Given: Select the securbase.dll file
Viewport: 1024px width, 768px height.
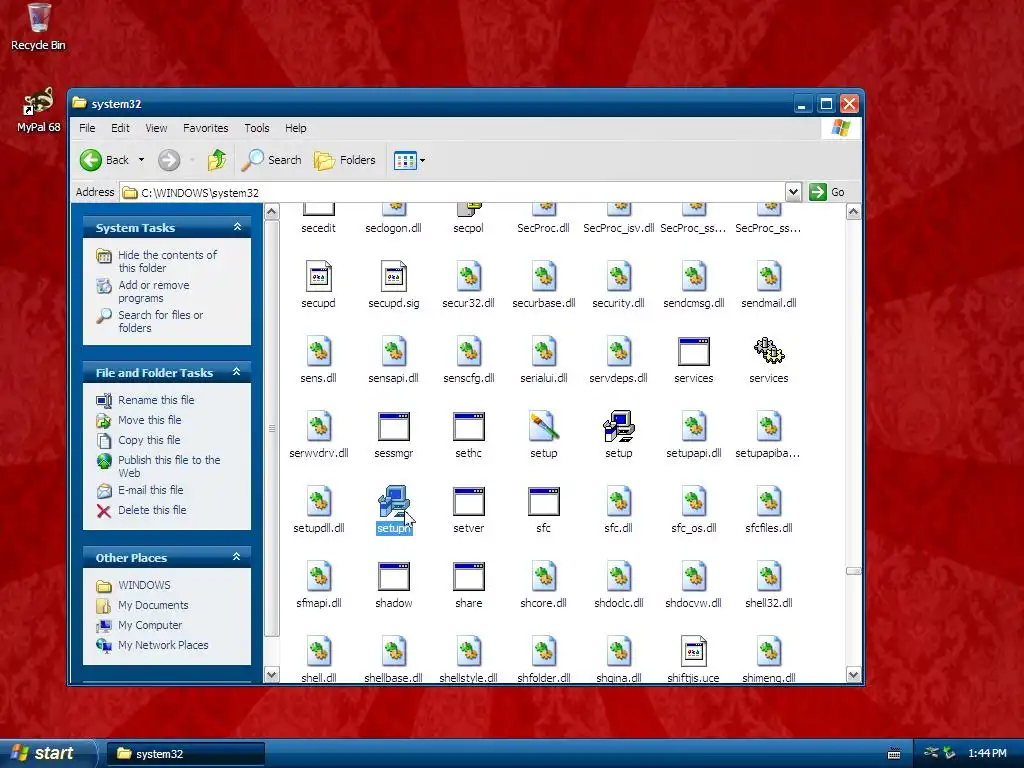Looking at the screenshot, I should [543, 285].
